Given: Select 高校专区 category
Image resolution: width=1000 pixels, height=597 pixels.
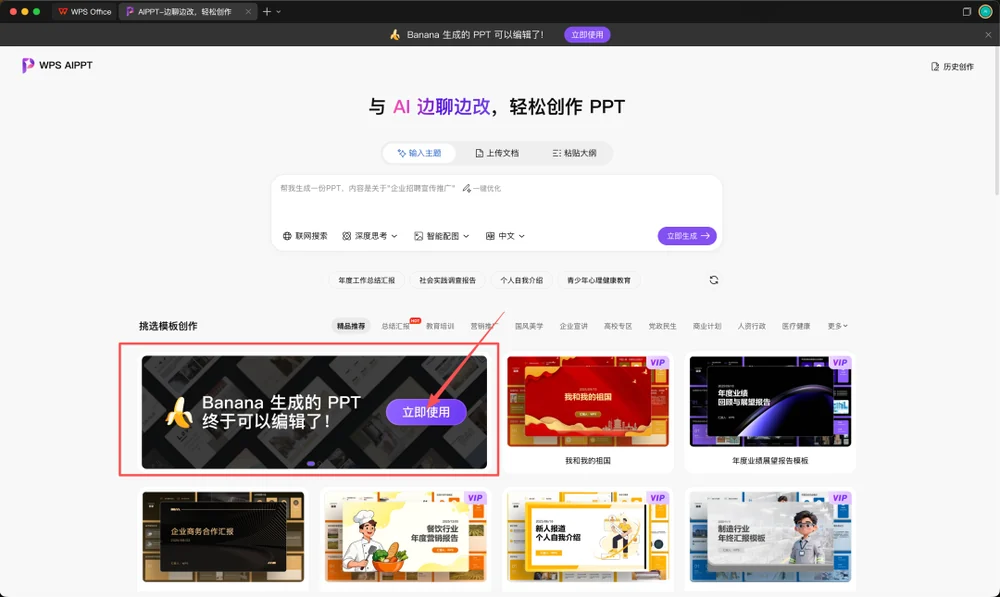Looking at the screenshot, I should (618, 326).
